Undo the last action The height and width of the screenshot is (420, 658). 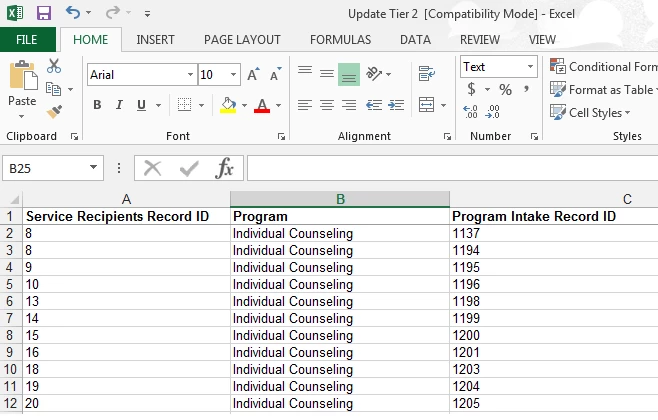point(73,13)
